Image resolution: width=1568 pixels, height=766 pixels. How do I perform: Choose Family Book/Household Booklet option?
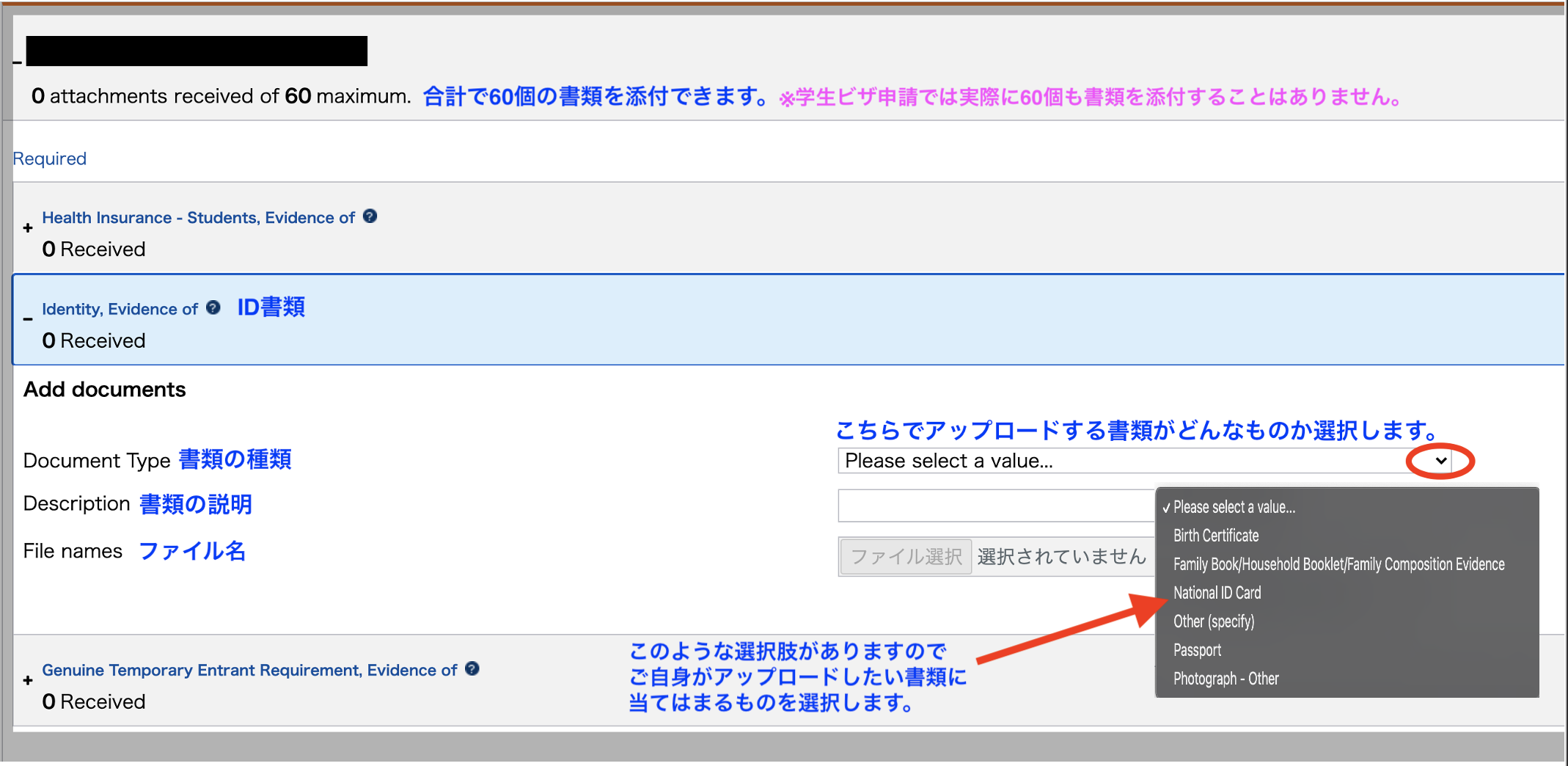[x=1338, y=564]
